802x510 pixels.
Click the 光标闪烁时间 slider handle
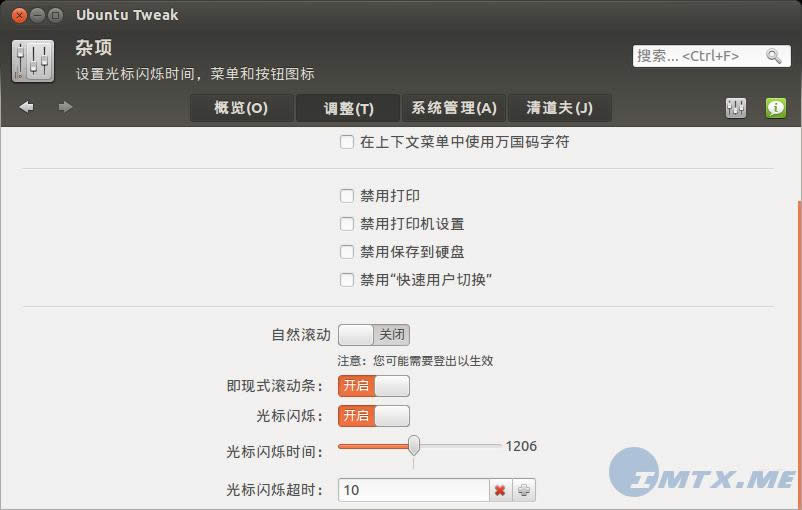pyautogui.click(x=414, y=446)
